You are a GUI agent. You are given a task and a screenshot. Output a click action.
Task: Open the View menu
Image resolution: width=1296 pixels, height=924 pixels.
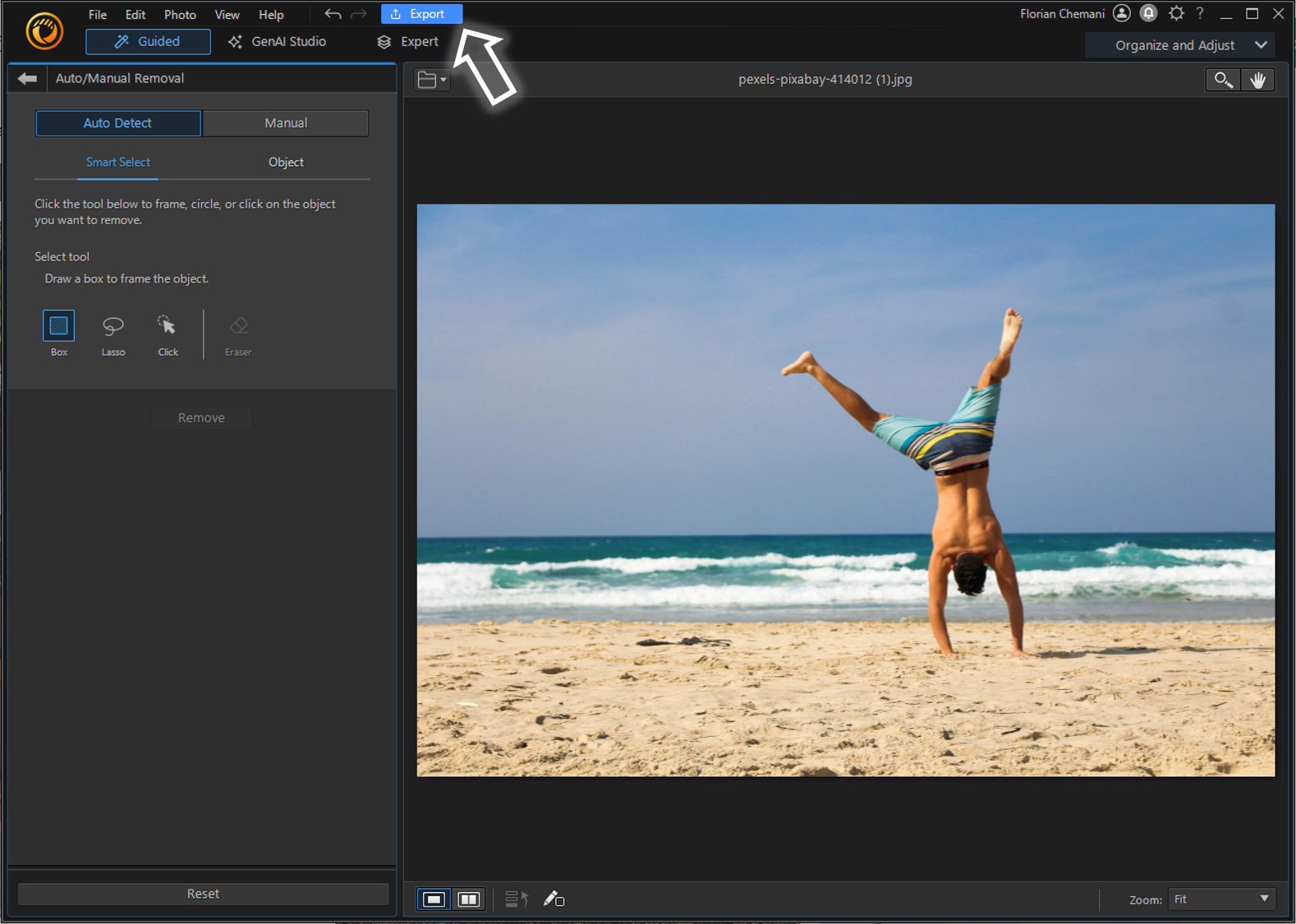click(227, 15)
